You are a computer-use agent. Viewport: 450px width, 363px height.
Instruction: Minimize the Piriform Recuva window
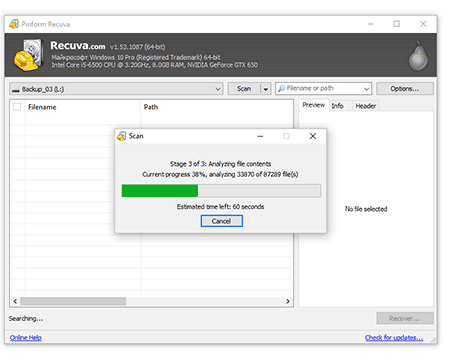[371, 24]
